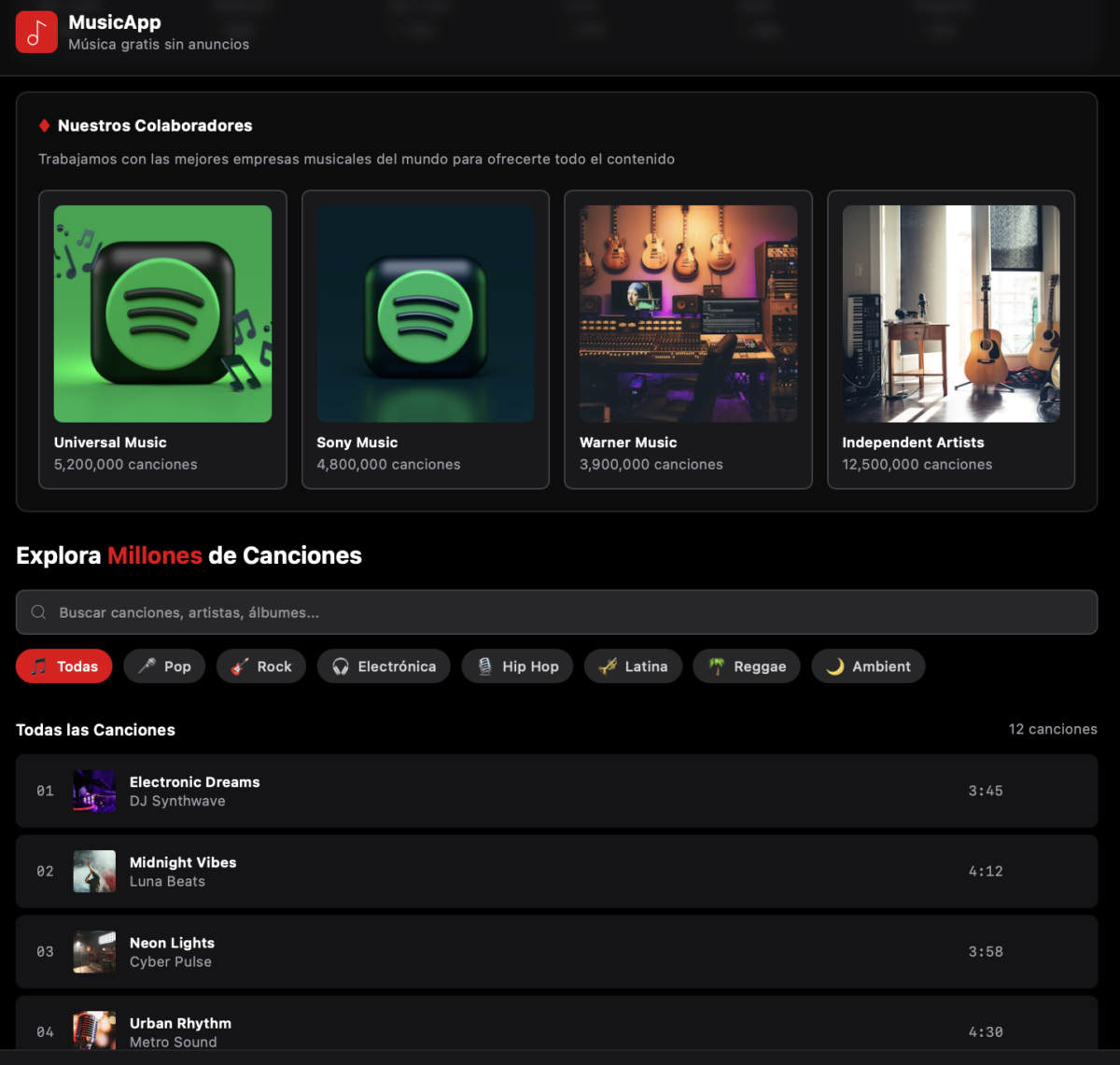1120x1065 pixels.
Task: Click the MusicApp red note logo
Action: click(36, 32)
